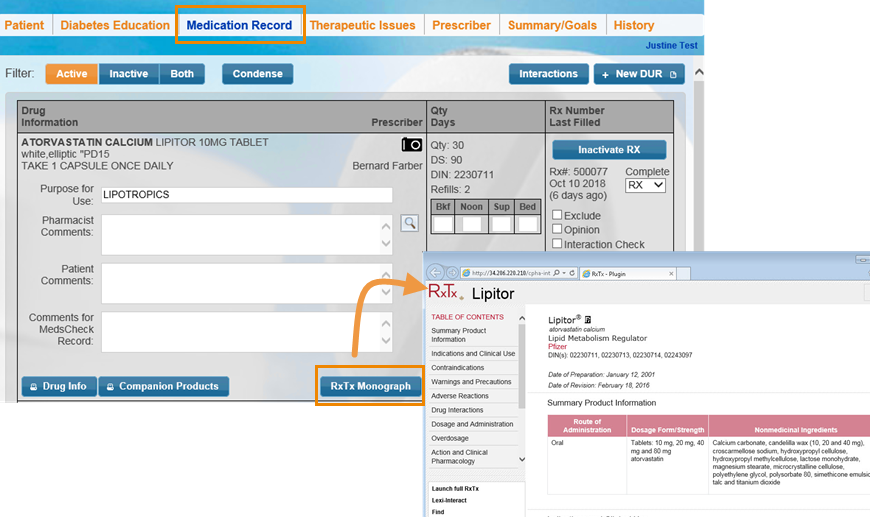This screenshot has height=517, width=870.
Task: Click the address bar dropdown arrow in RxTx window
Action: click(564, 273)
